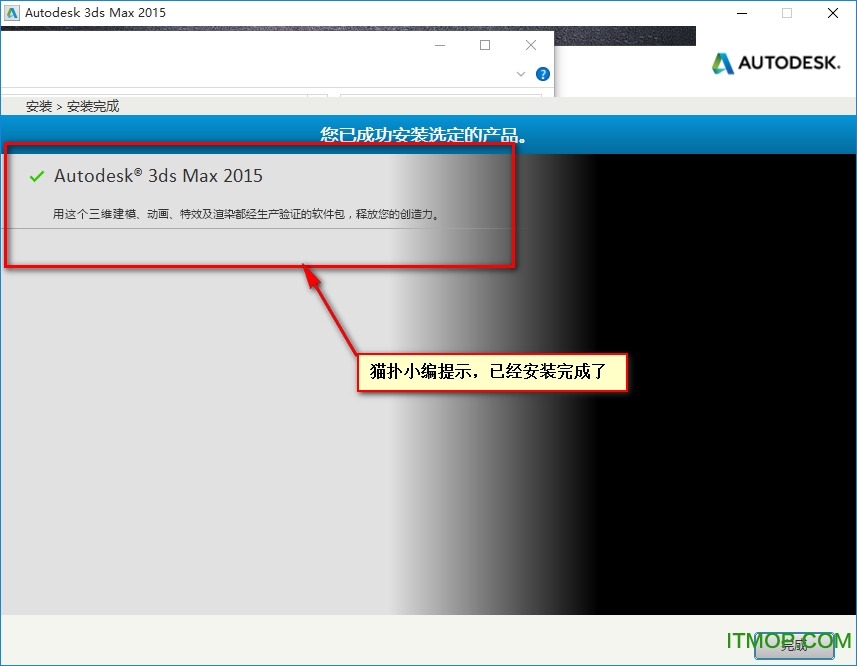The width and height of the screenshot is (857, 666).
Task: Select the Autodesk® 3ds Max 2015 product name
Action: pyautogui.click(x=158, y=175)
